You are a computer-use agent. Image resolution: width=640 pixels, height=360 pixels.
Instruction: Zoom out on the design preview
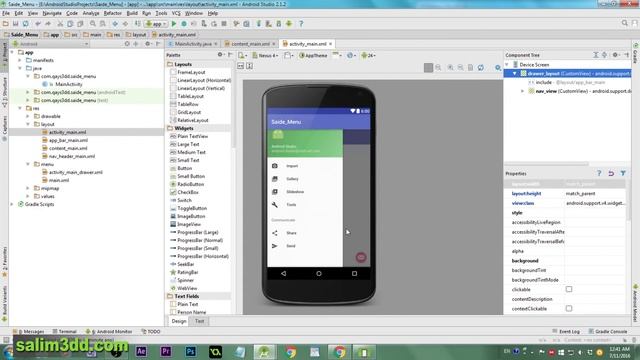(460, 67)
